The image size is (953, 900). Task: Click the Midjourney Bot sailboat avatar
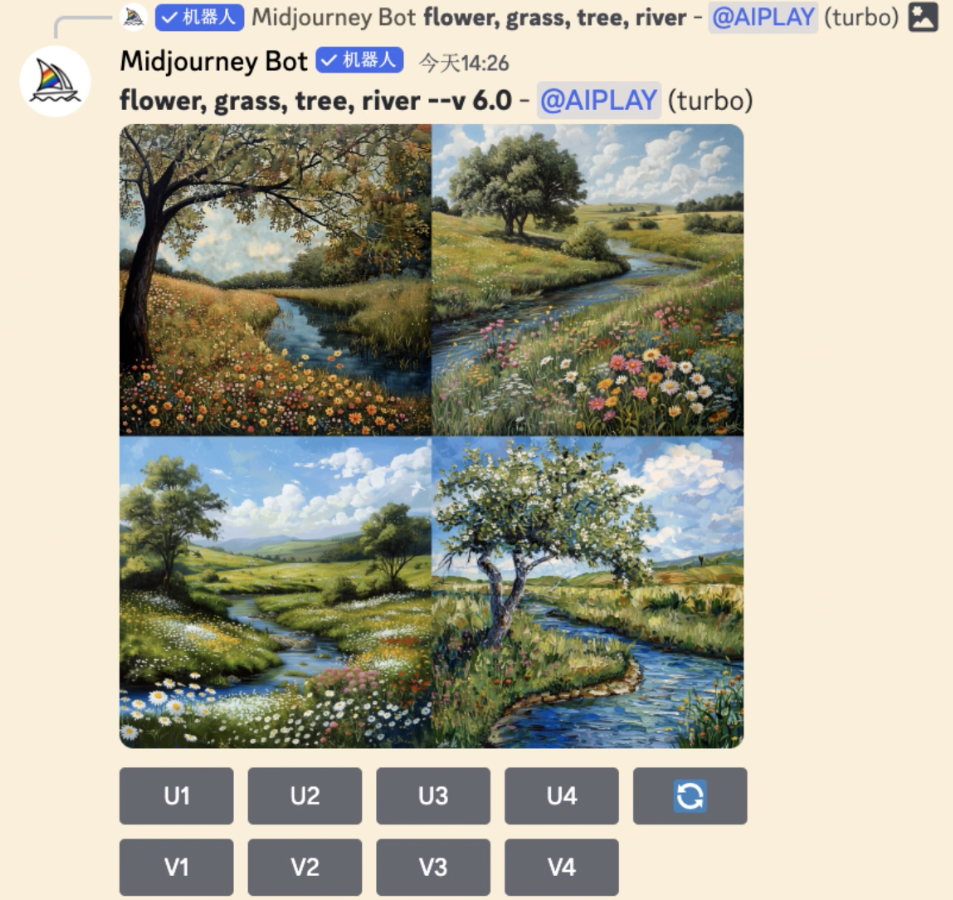(55, 81)
